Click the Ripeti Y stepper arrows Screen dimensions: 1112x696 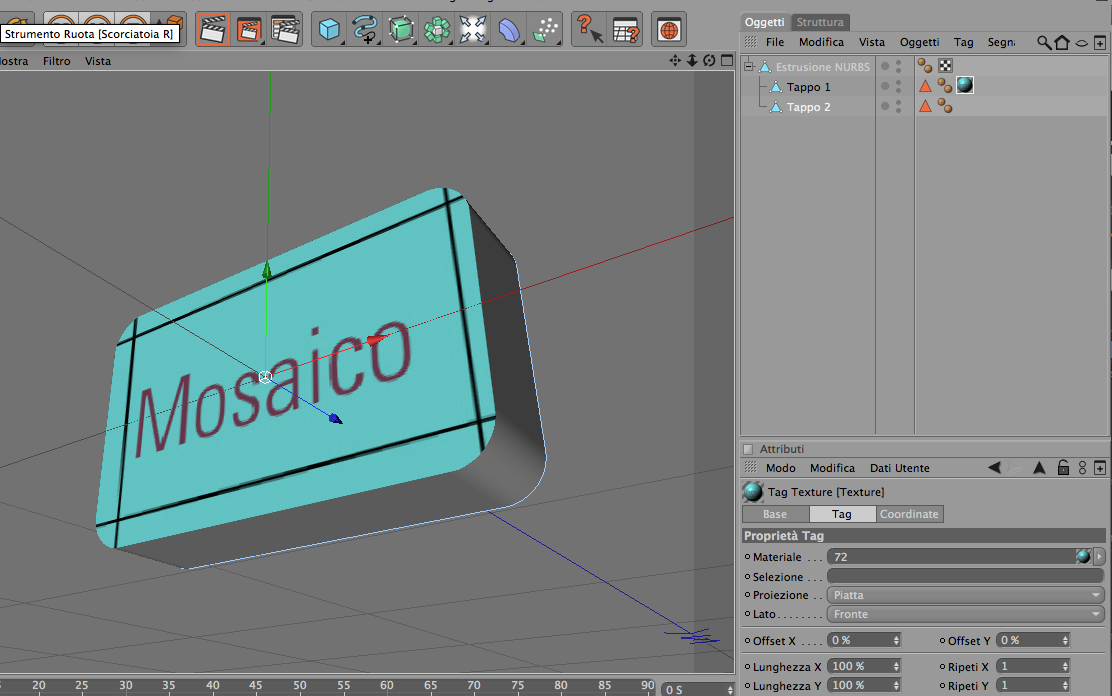[x=1065, y=685]
